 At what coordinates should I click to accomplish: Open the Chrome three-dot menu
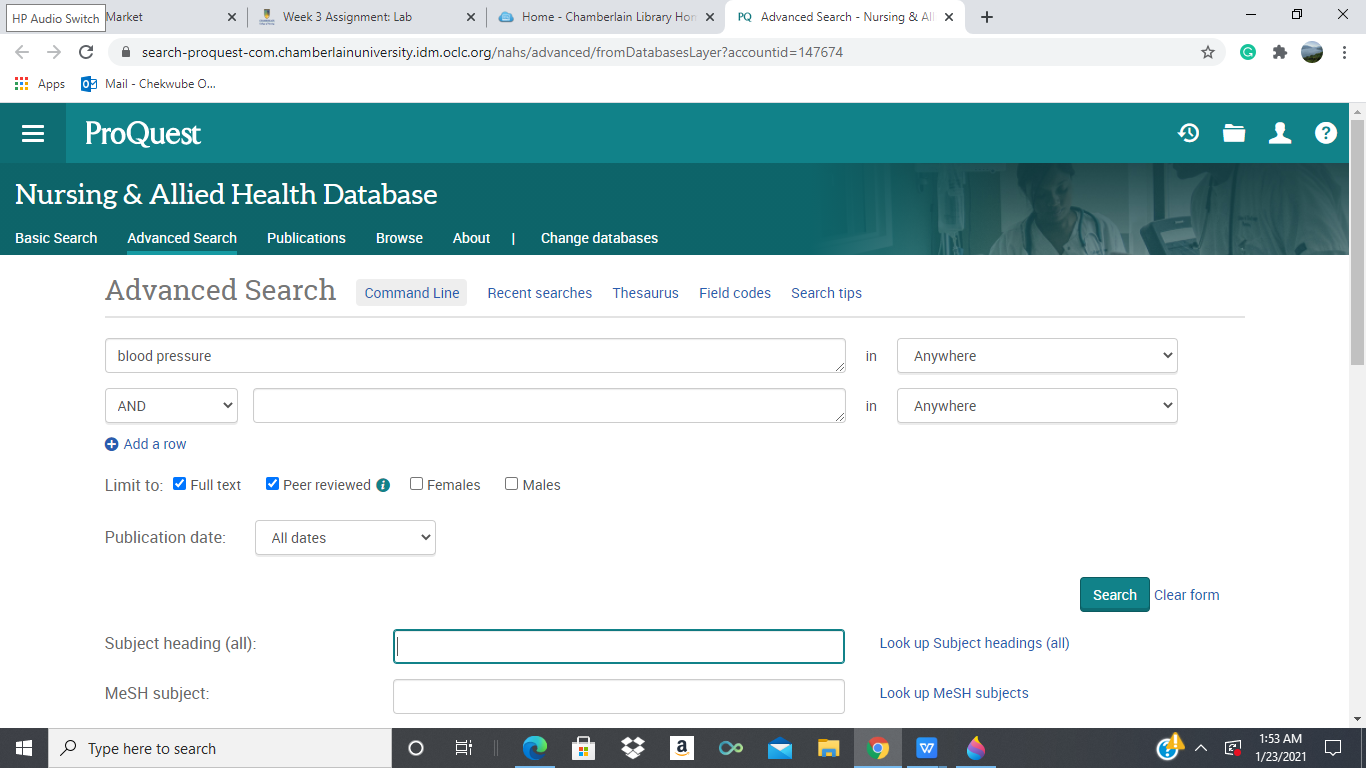pos(1344,52)
